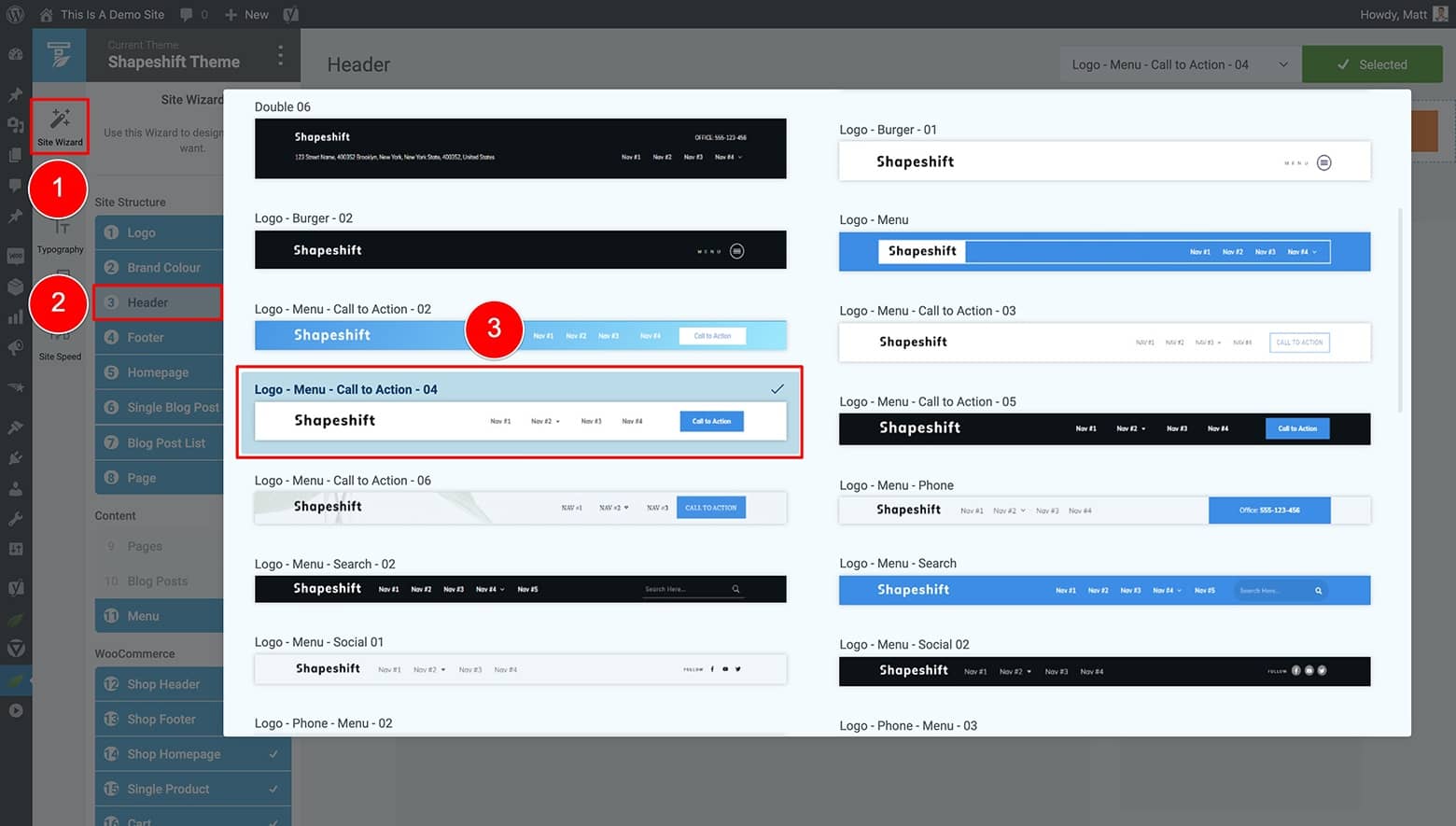
Task: Open the Site Wizard tool
Action: [59, 126]
